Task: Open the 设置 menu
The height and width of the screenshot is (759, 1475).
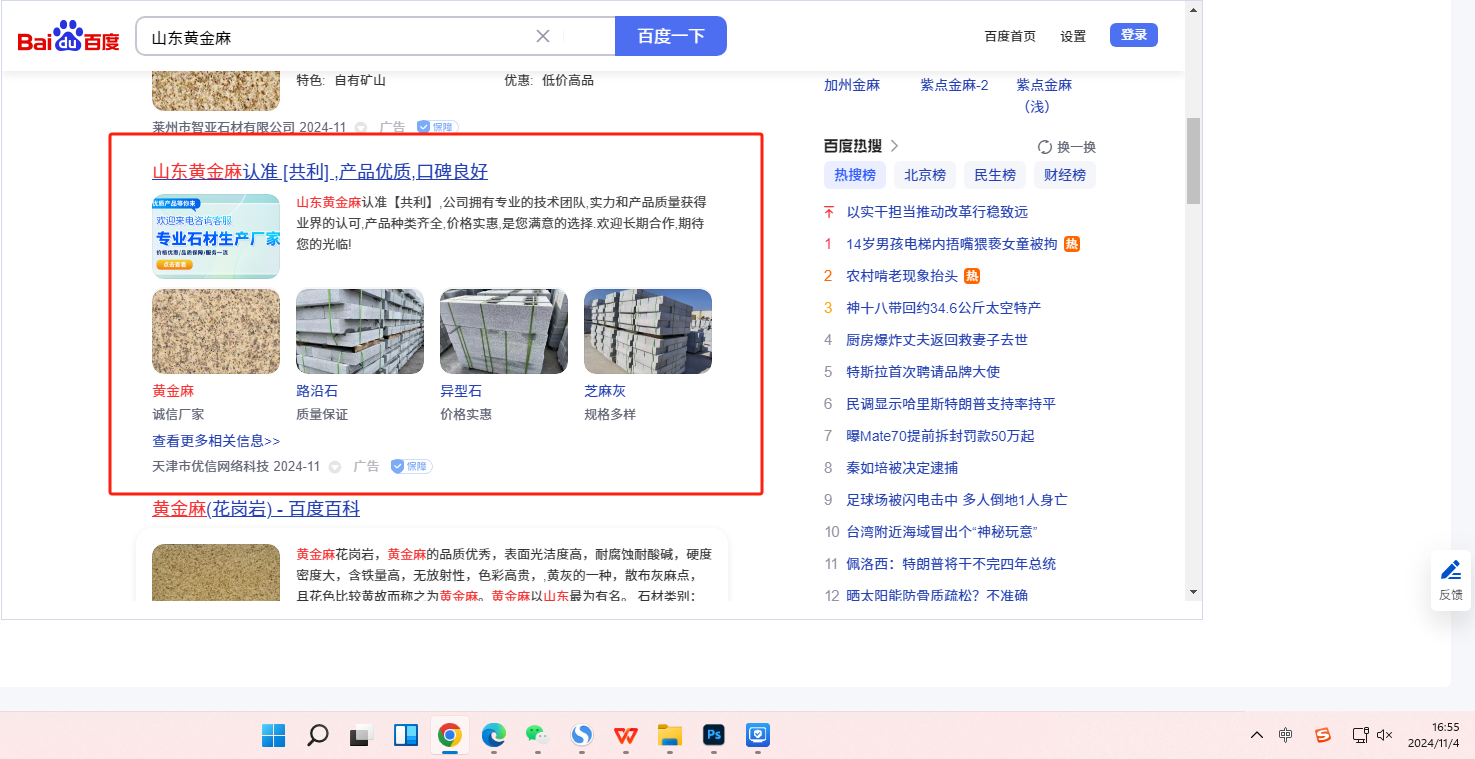Action: pyautogui.click(x=1073, y=36)
